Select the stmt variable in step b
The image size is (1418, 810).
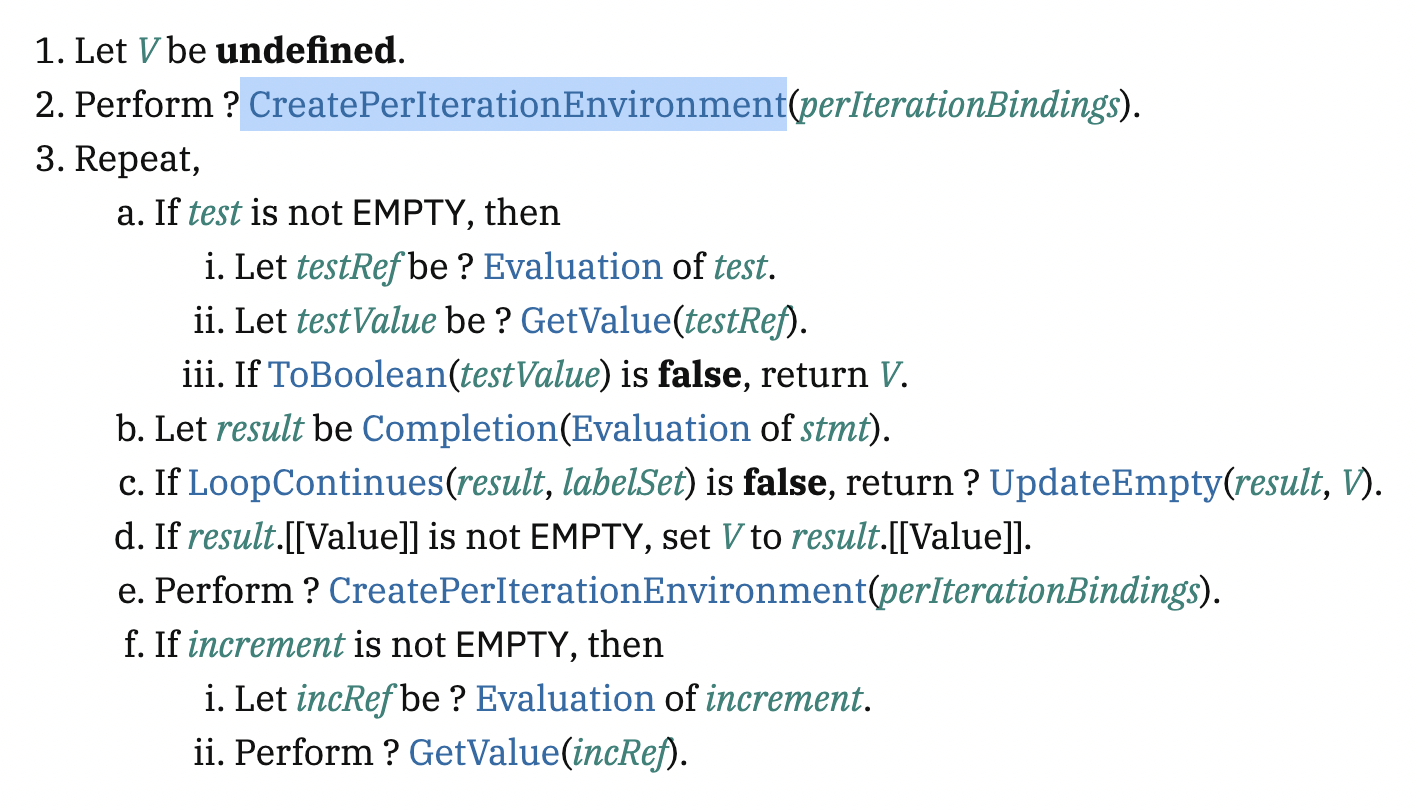pyautogui.click(x=835, y=429)
